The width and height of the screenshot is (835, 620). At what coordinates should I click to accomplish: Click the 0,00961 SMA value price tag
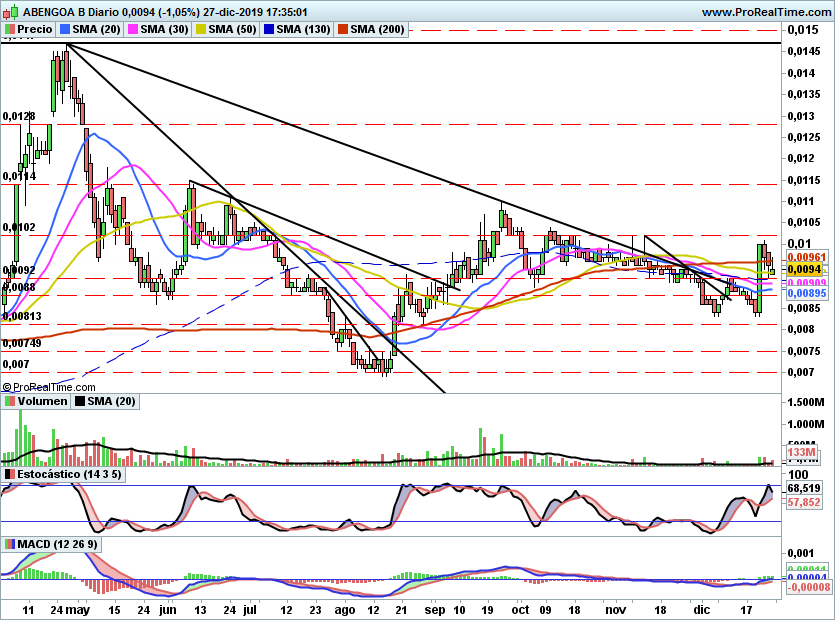click(804, 256)
